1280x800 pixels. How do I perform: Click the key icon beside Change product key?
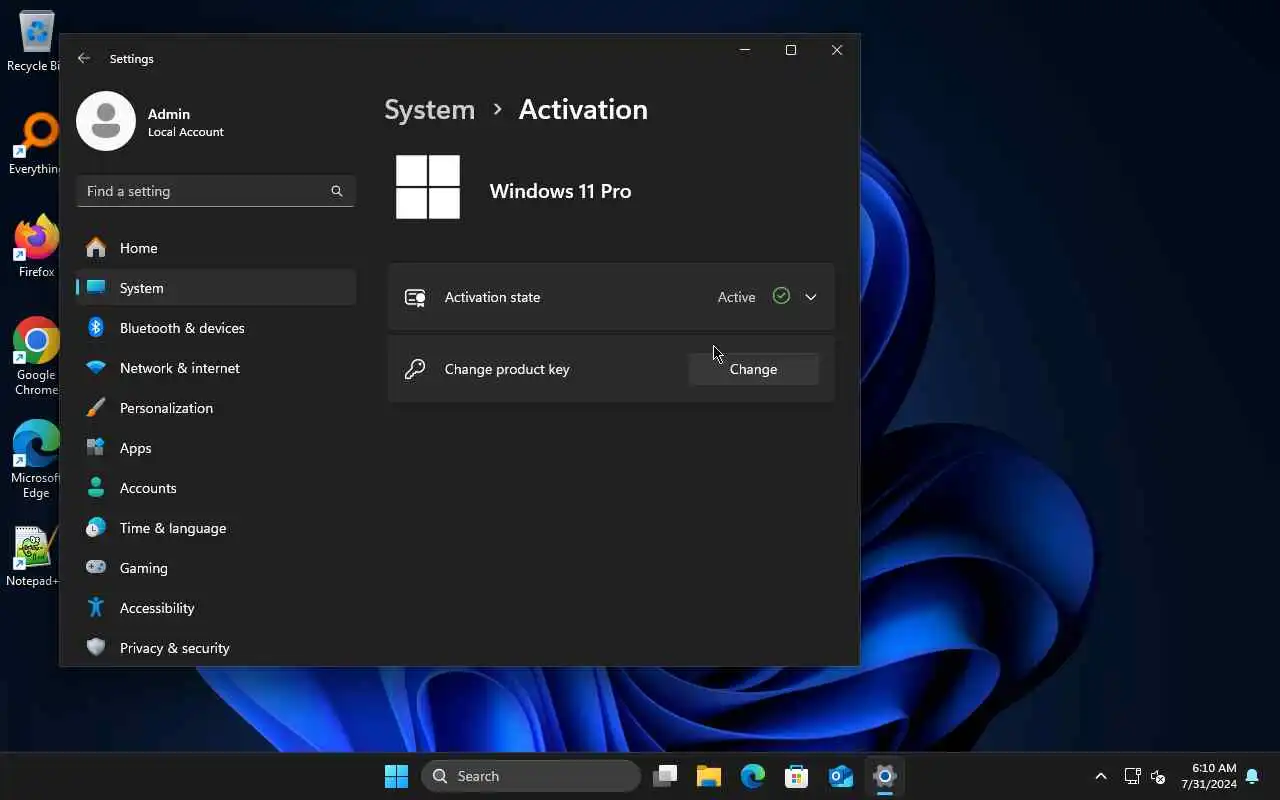(415, 369)
